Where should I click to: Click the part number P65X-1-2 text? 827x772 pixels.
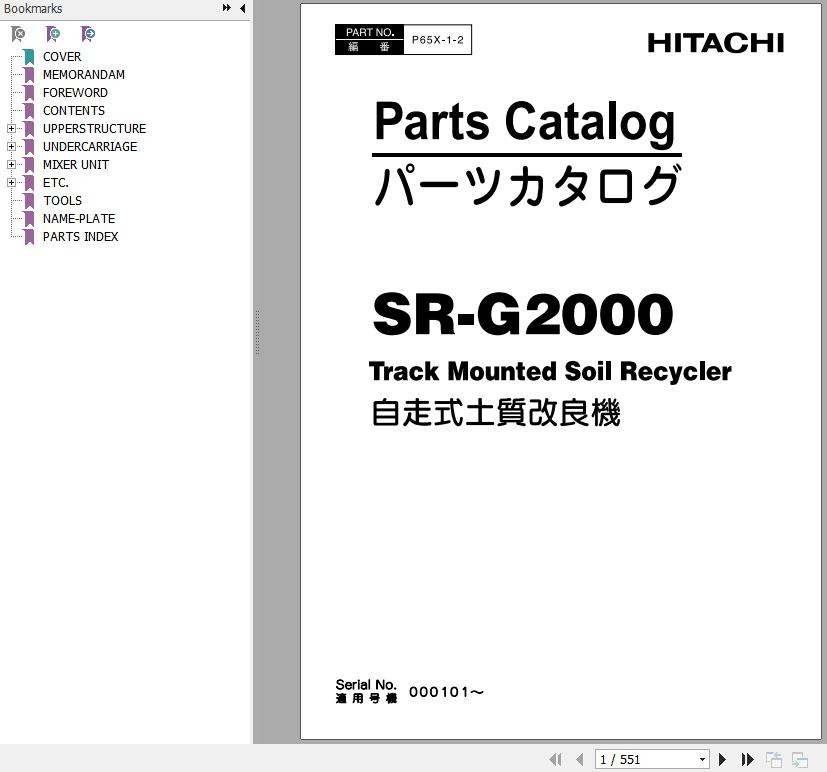(438, 40)
